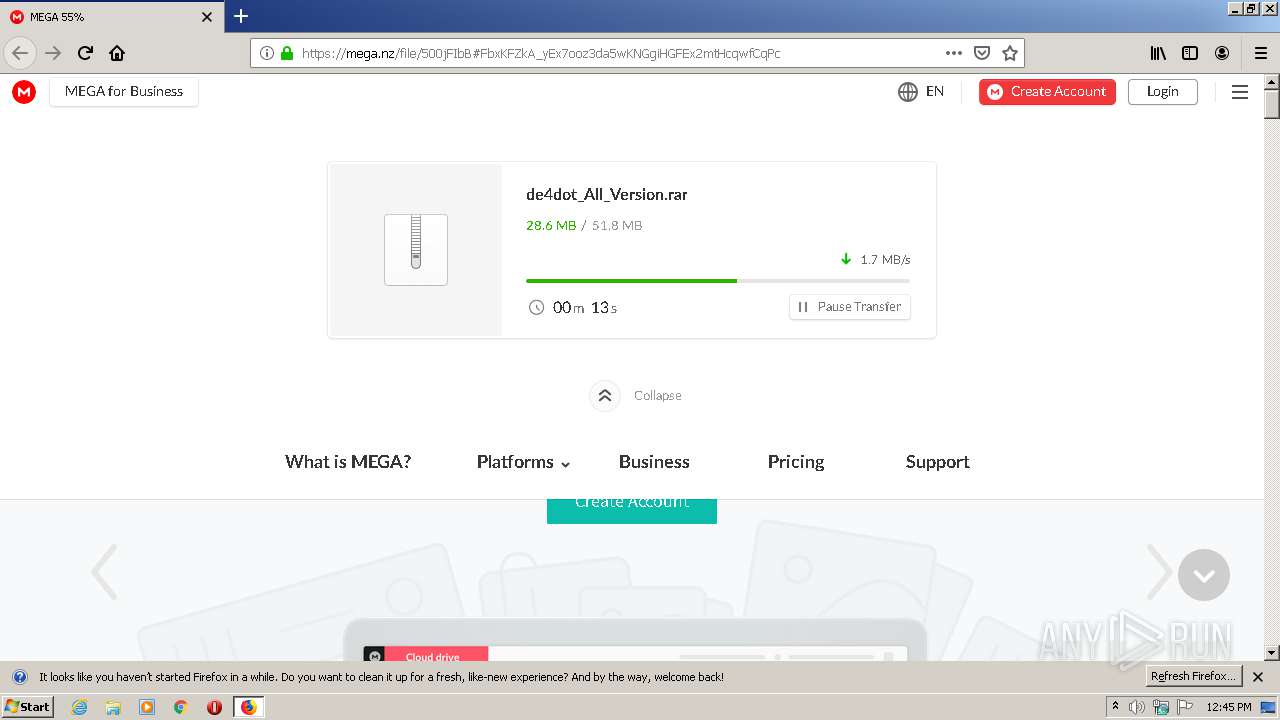Go to Firefox home page
Image resolution: width=1280 pixels, height=720 pixels.
tap(117, 53)
